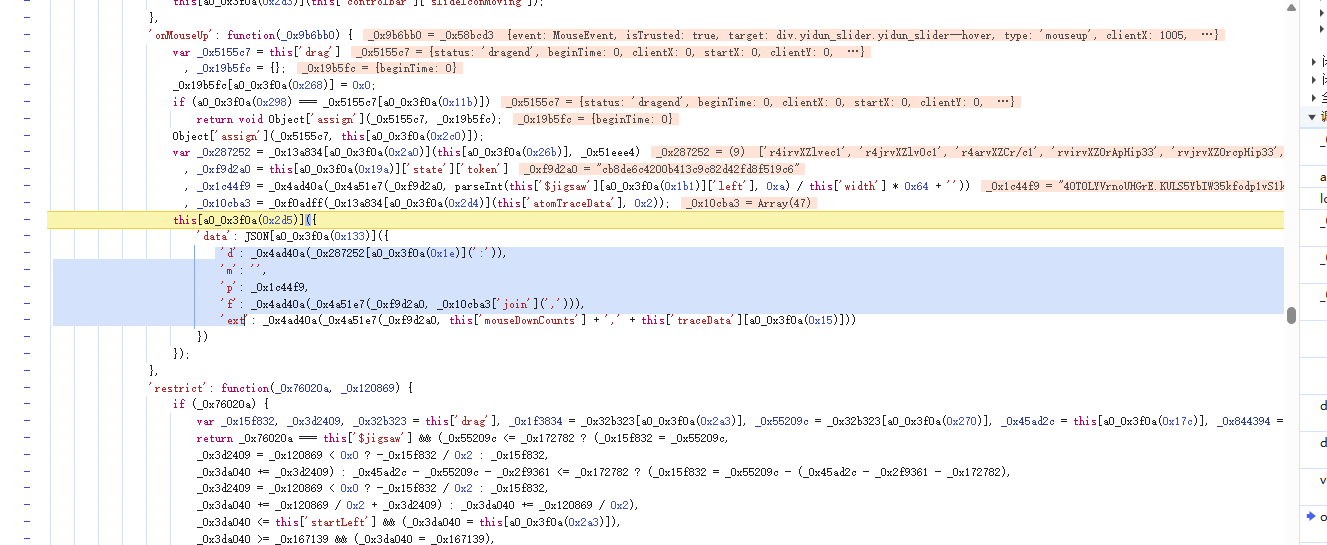Click the 'data' key in the object literal
Image resolution: width=1327 pixels, height=545 pixels.
(x=216, y=236)
